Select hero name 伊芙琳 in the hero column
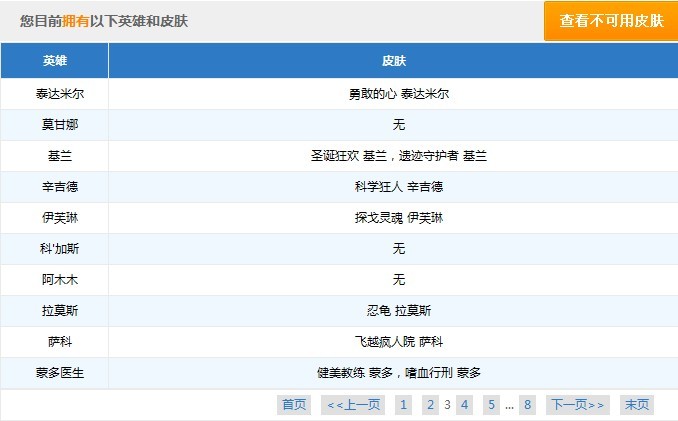 coord(60,218)
